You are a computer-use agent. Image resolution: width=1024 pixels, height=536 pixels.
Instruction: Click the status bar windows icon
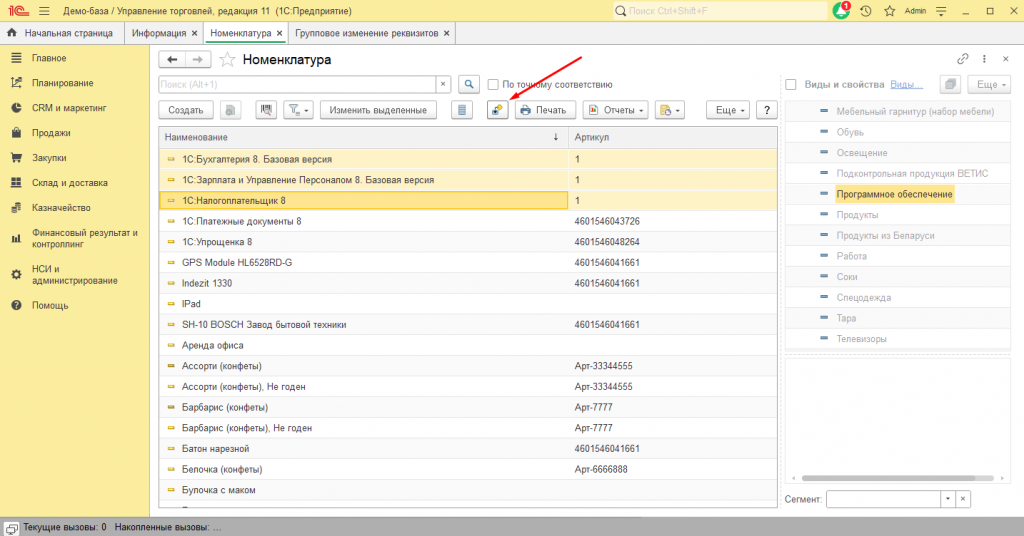pyautogui.click(x=12, y=528)
